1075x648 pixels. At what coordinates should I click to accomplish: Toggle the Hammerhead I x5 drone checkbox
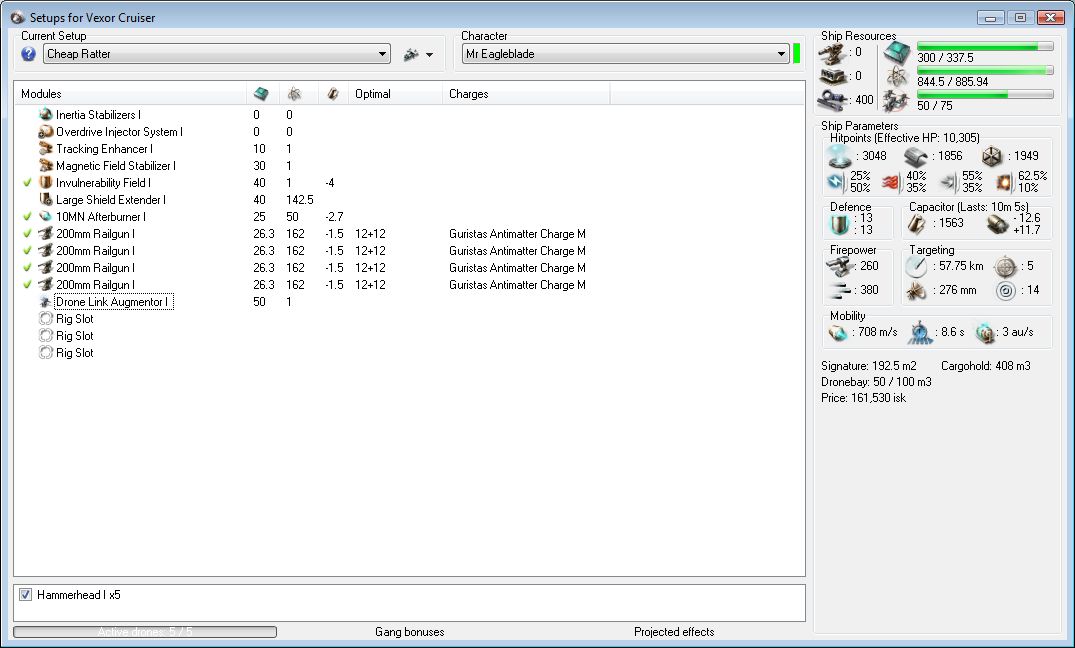click(25, 595)
